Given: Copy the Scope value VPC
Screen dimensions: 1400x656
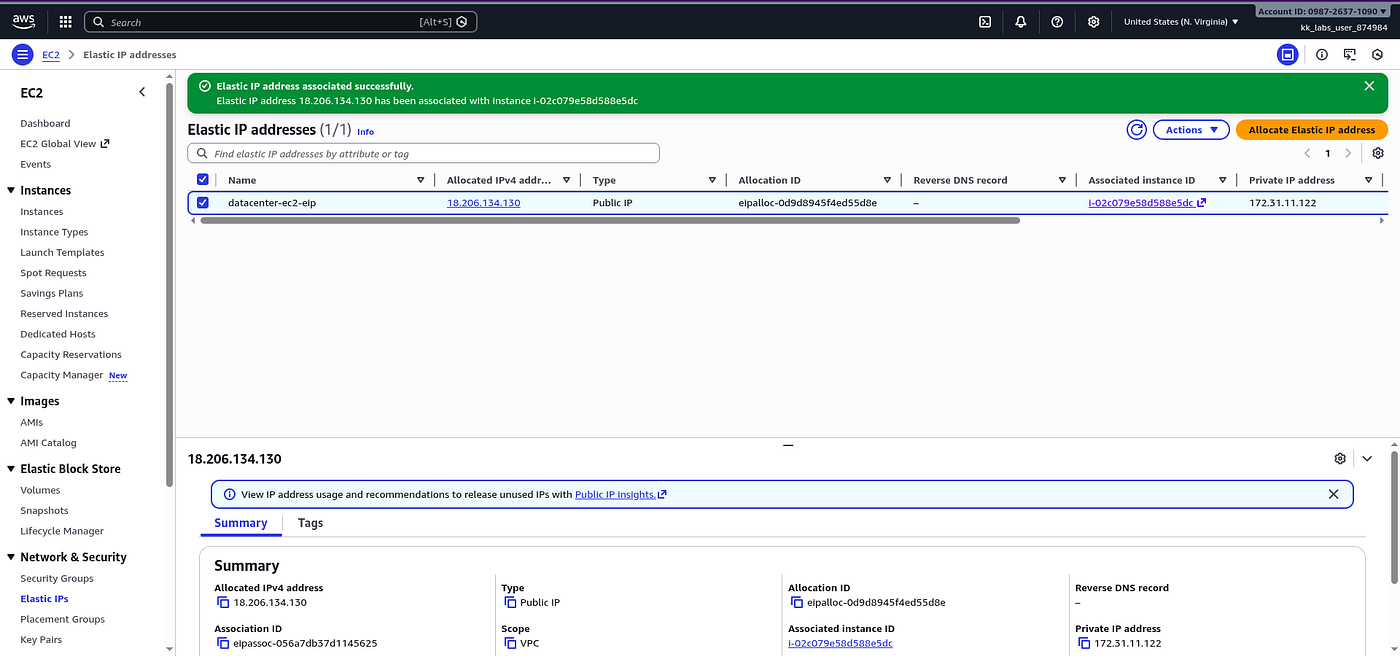Looking at the screenshot, I should point(509,643).
